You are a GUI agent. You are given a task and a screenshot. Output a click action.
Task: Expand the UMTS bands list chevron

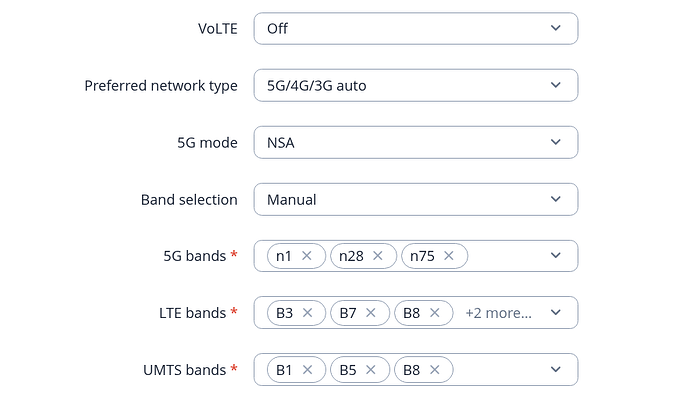(556, 370)
